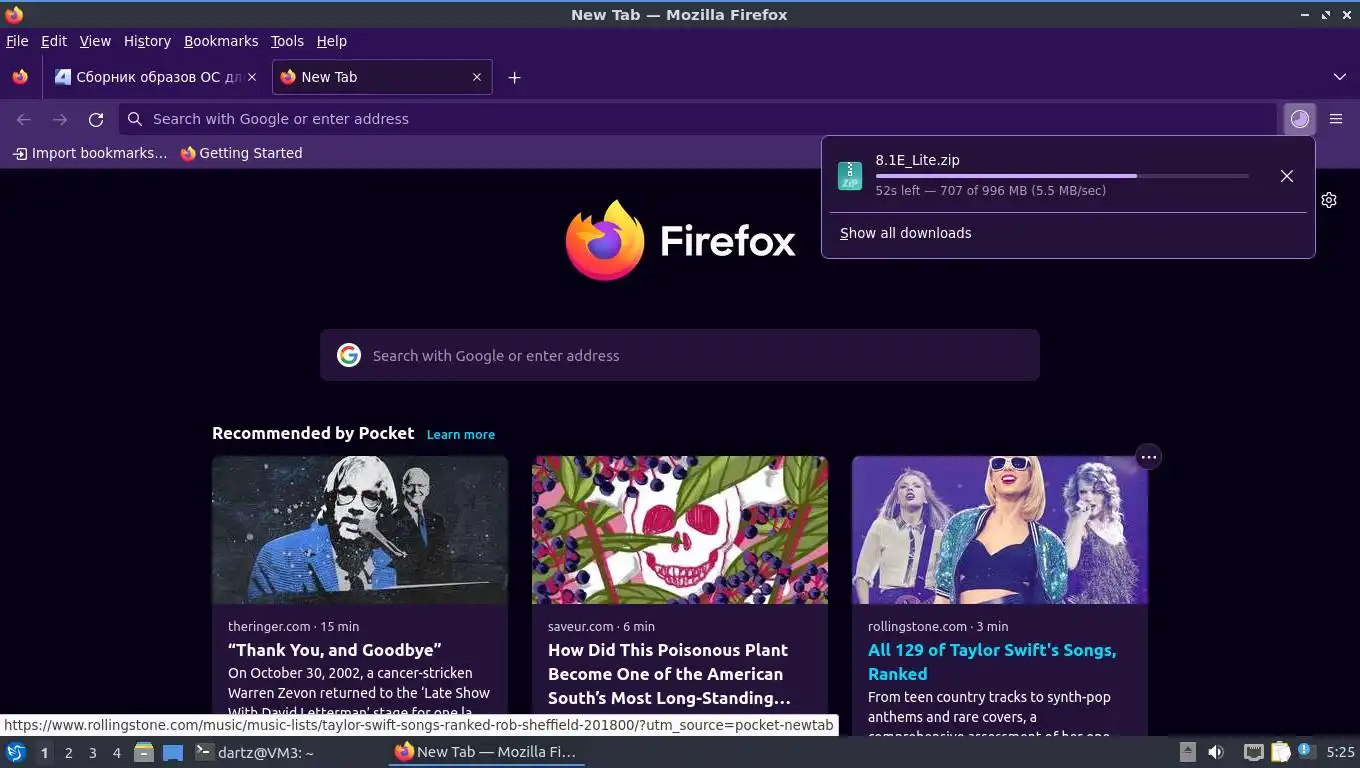The width and height of the screenshot is (1360, 768).
Task: Click the Firefox logo on new tab page
Action: pyautogui.click(x=680, y=241)
